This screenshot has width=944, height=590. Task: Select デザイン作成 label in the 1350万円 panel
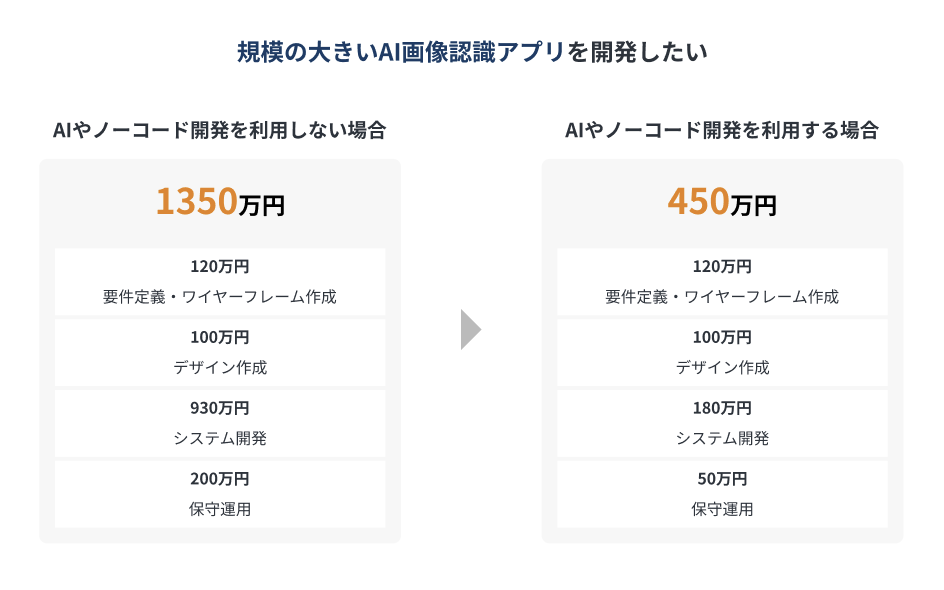220,367
